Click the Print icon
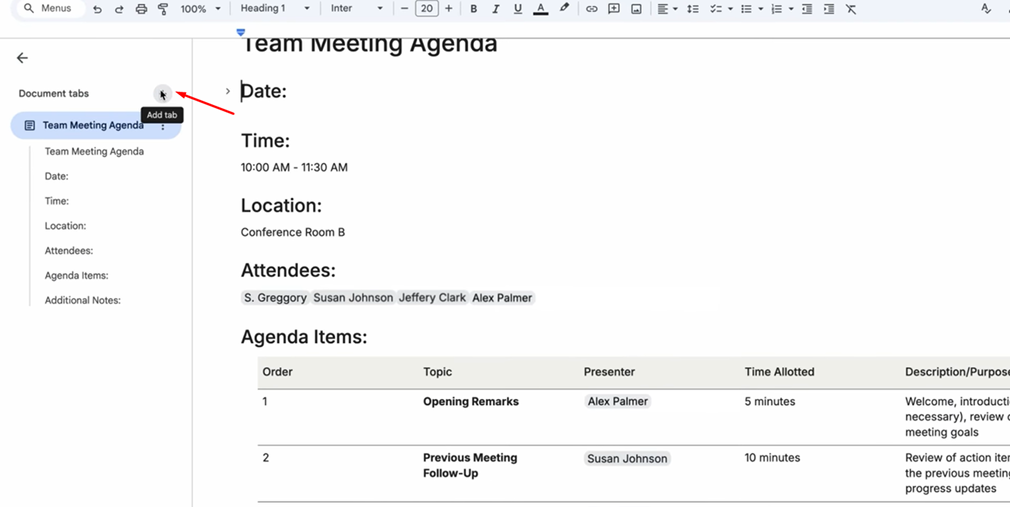The height and width of the screenshot is (507, 1010). [x=141, y=9]
